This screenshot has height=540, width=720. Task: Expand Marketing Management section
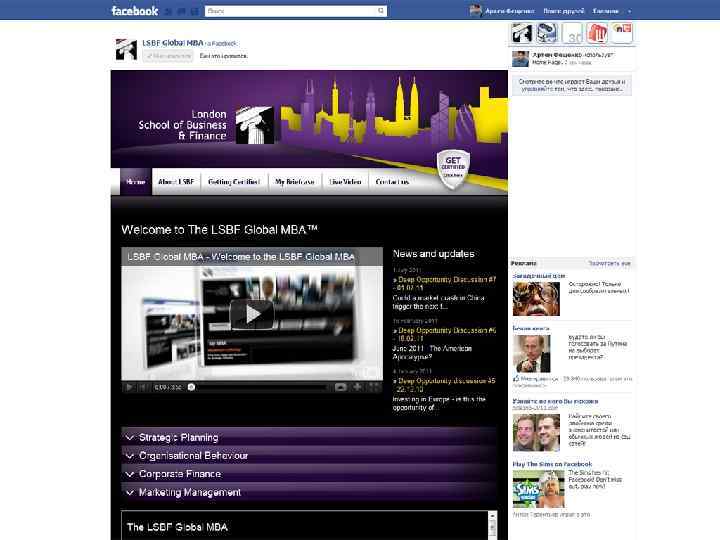point(309,492)
